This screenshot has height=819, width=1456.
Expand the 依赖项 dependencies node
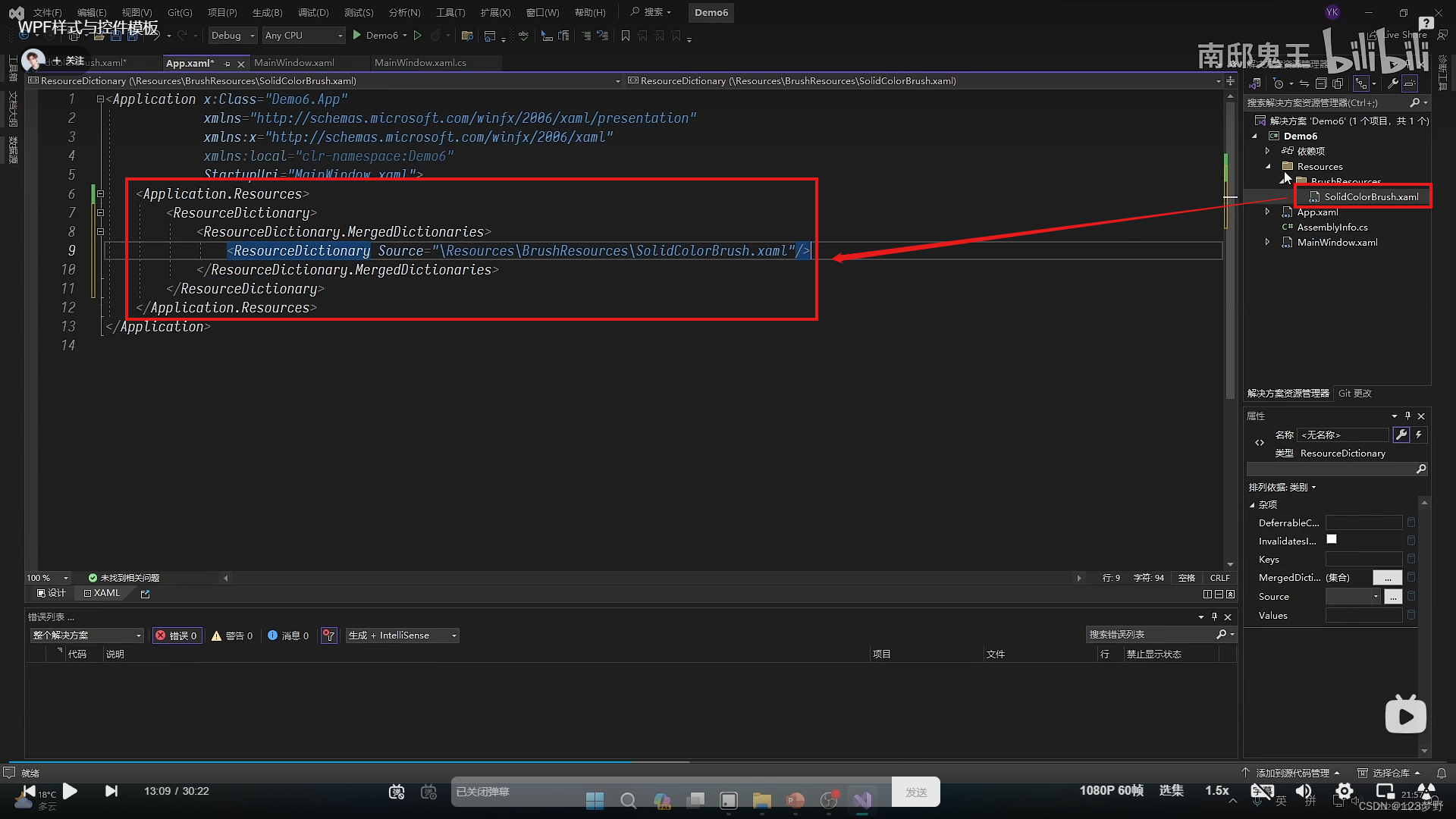[x=1267, y=151]
